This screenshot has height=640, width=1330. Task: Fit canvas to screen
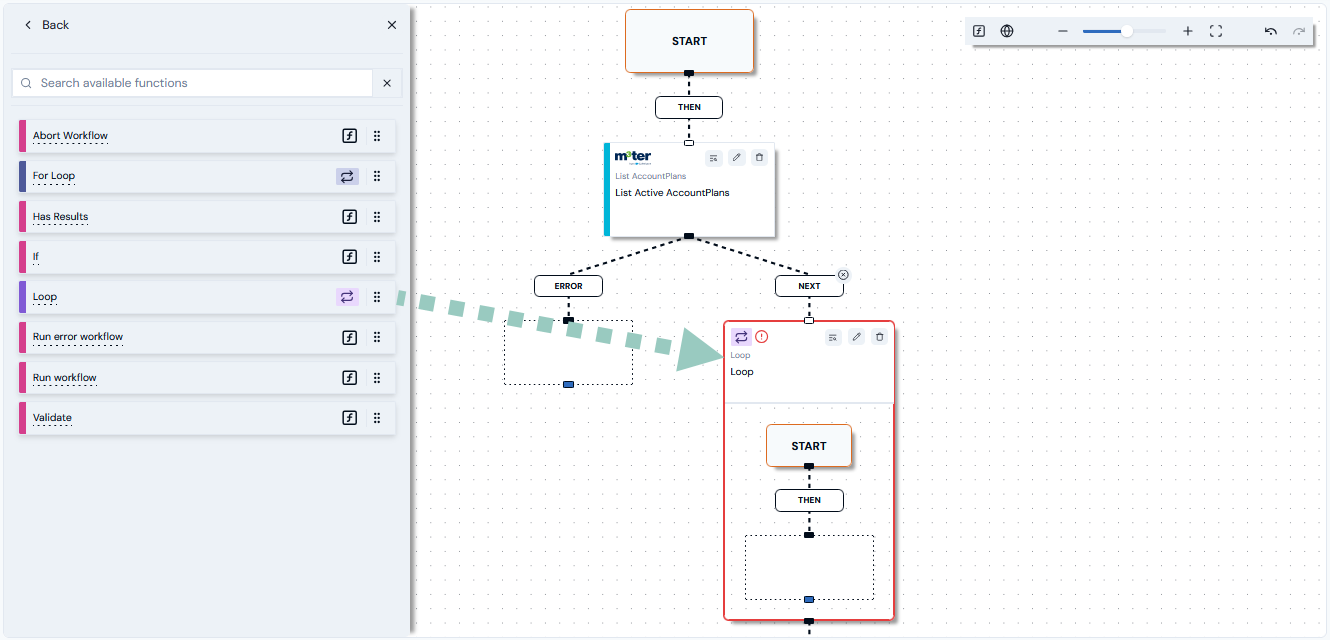(x=1216, y=31)
